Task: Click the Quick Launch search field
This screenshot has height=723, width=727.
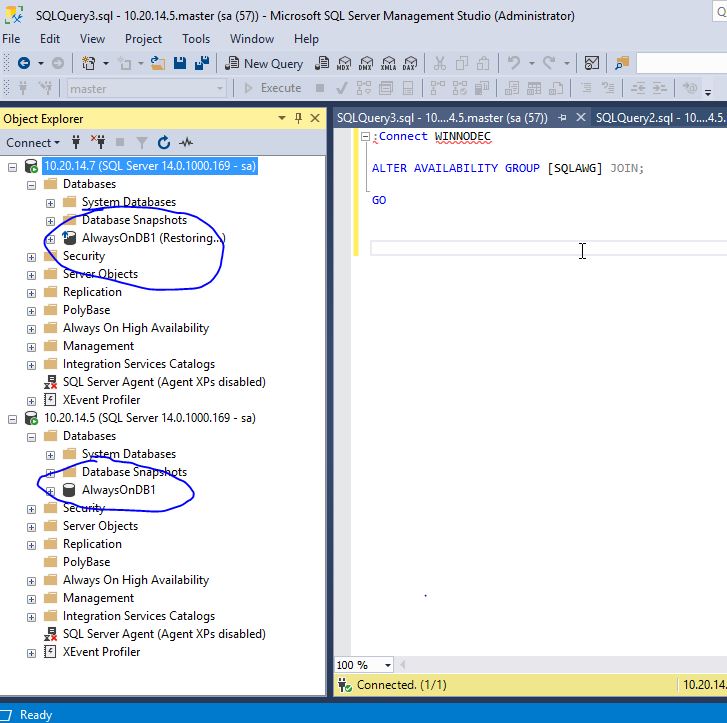Action: (x=720, y=12)
